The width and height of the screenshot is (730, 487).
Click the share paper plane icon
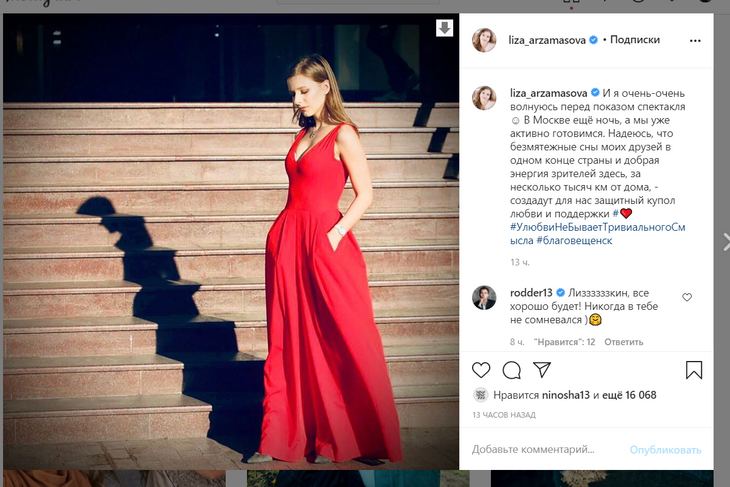click(542, 370)
